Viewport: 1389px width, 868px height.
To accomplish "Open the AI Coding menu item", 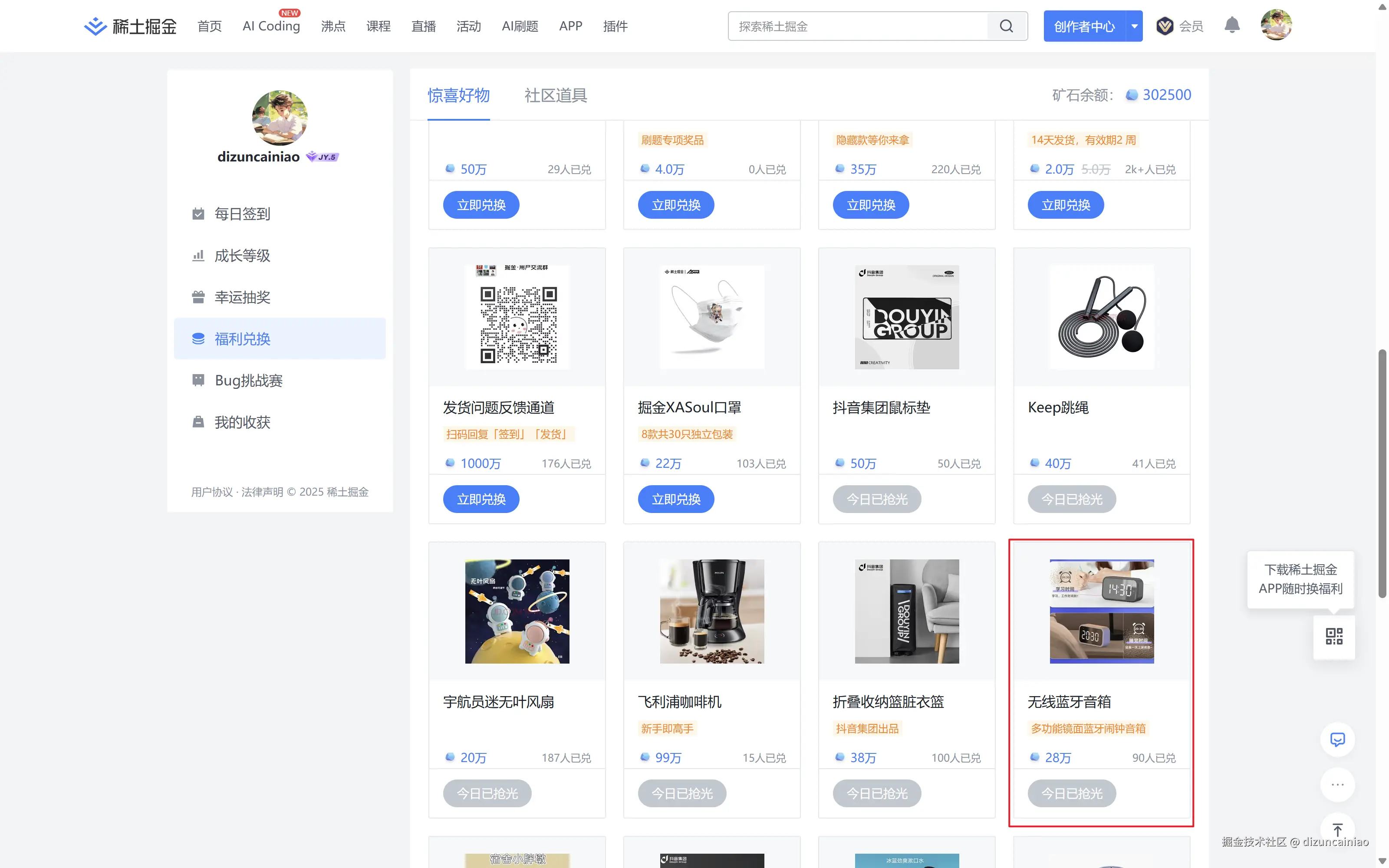I will tap(270, 25).
